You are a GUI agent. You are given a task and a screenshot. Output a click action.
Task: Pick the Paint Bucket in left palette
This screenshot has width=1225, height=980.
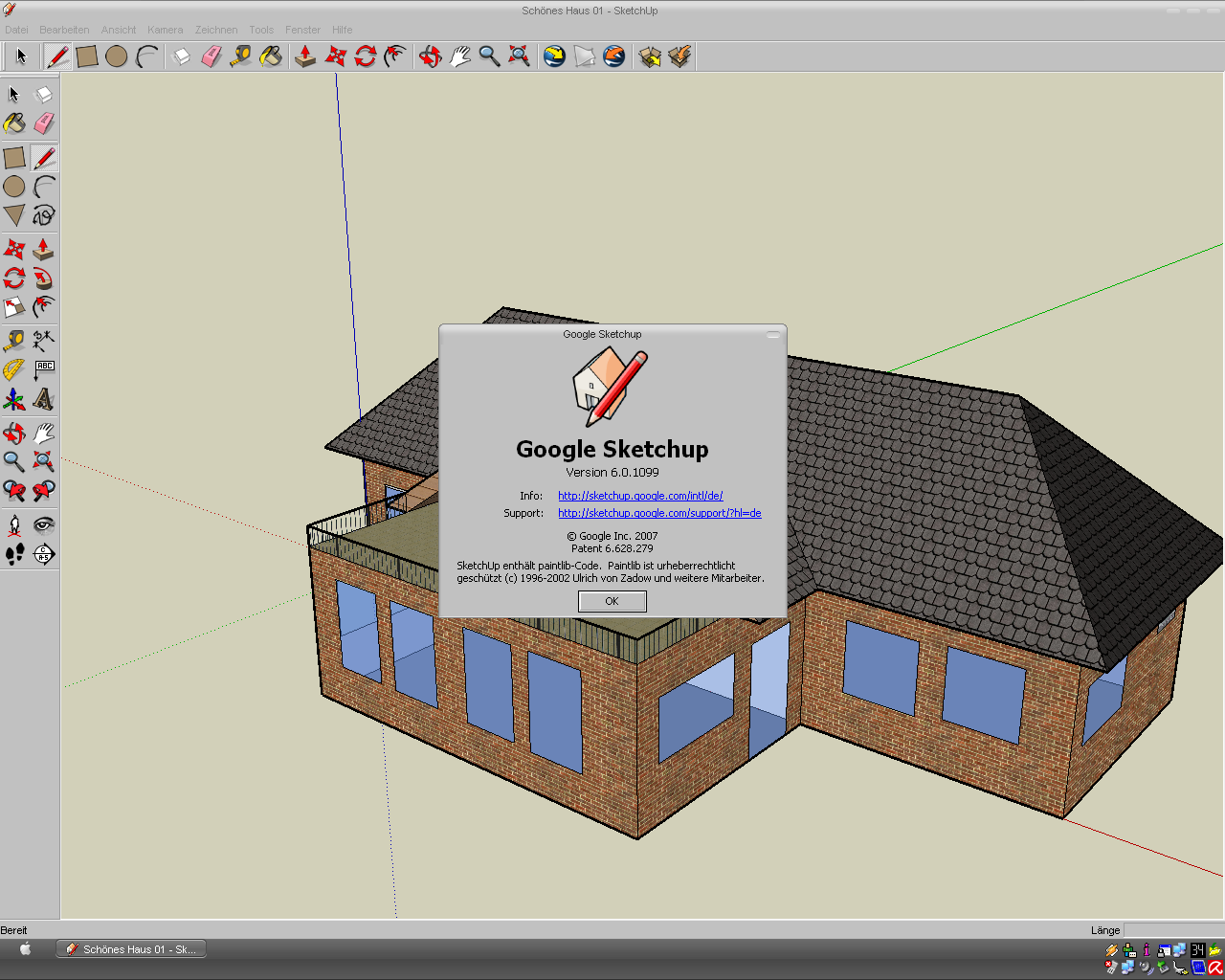pyautogui.click(x=14, y=123)
